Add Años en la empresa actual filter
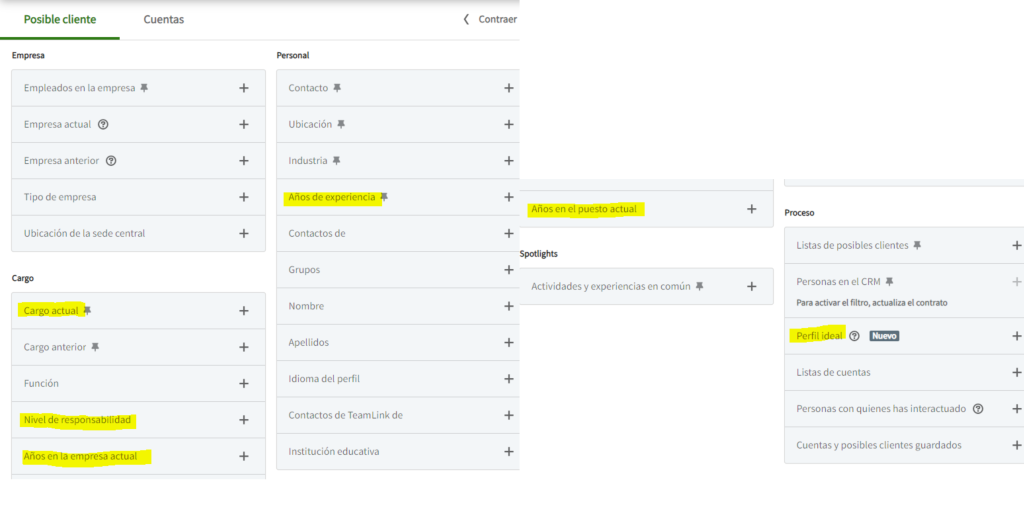Image resolution: width=1024 pixels, height=512 pixels. (x=244, y=456)
